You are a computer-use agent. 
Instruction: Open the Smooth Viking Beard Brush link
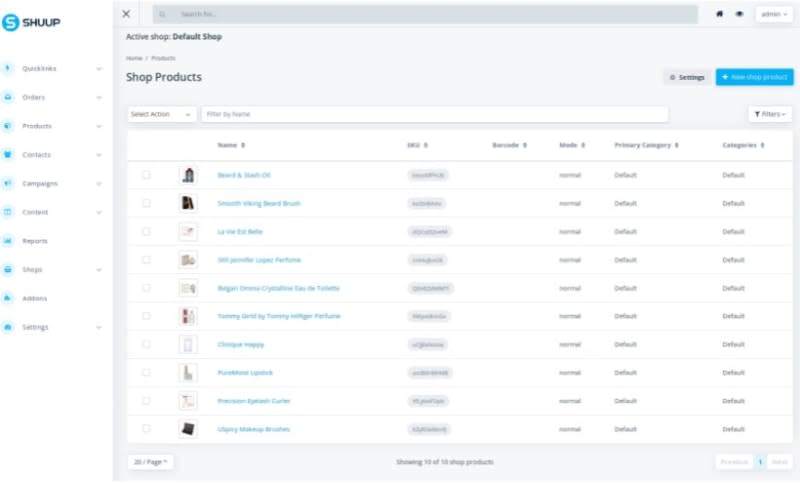[258, 203]
